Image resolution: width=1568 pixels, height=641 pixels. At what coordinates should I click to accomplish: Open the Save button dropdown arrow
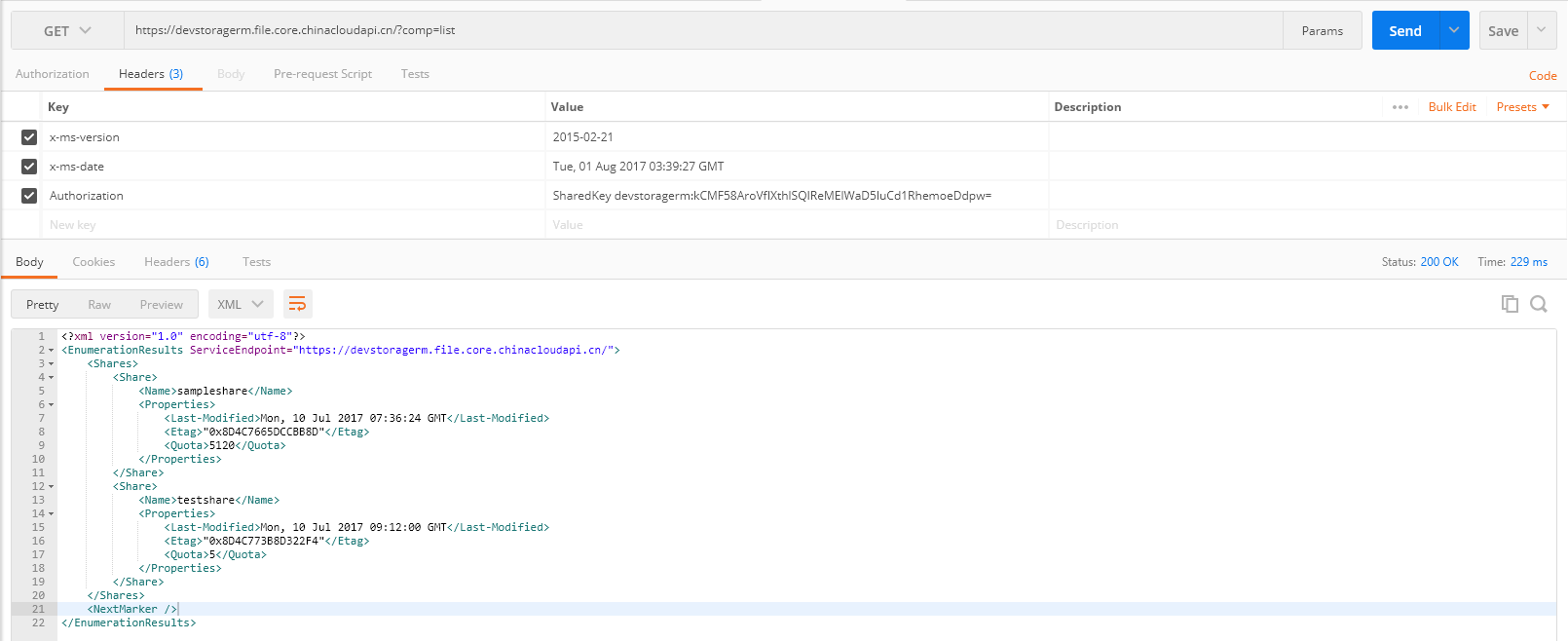(x=1541, y=31)
